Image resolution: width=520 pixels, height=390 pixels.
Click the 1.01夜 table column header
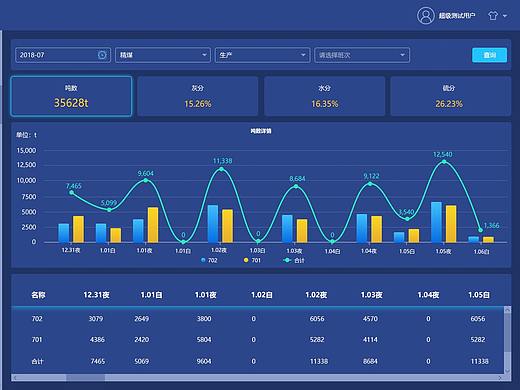pos(206,295)
